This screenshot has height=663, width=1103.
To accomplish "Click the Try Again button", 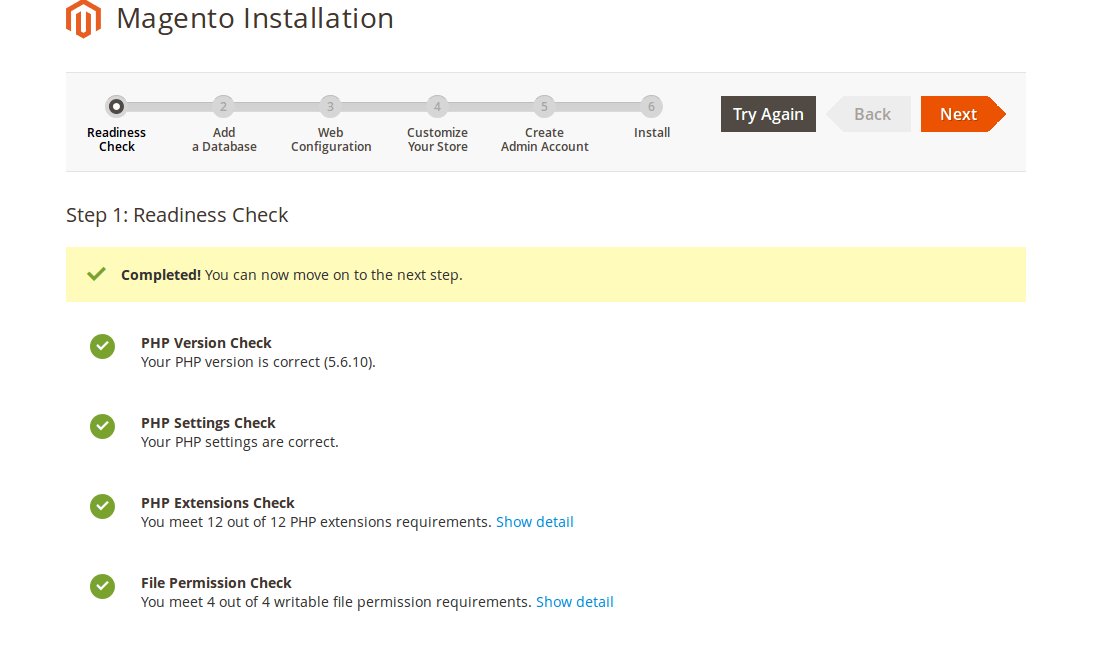I will 768,114.
